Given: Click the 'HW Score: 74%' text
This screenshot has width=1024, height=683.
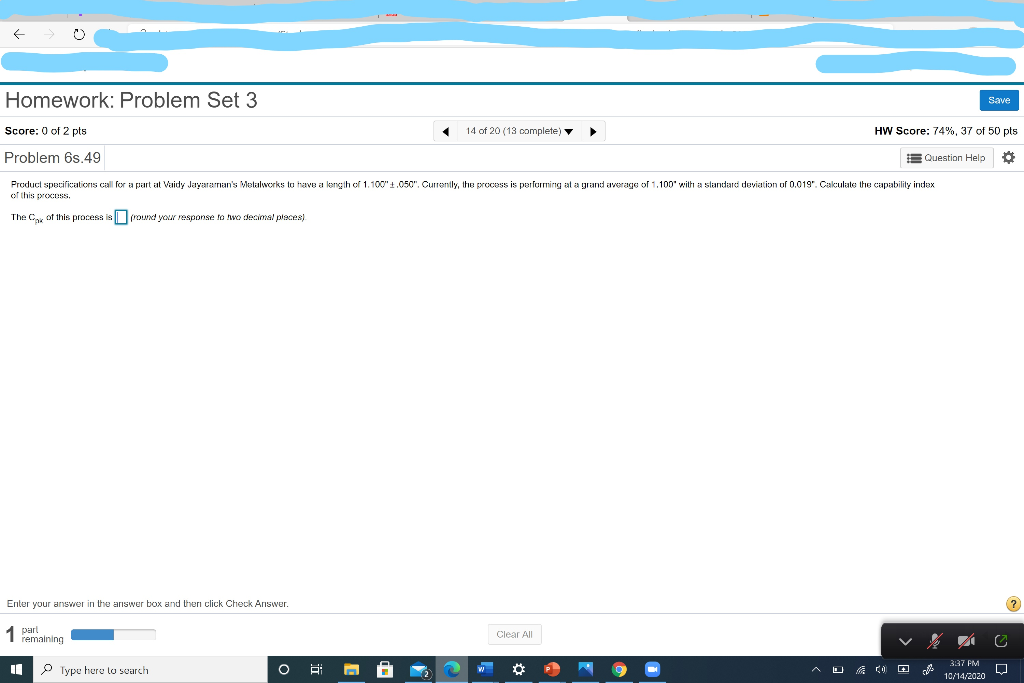Looking at the screenshot, I should pyautogui.click(x=946, y=131).
